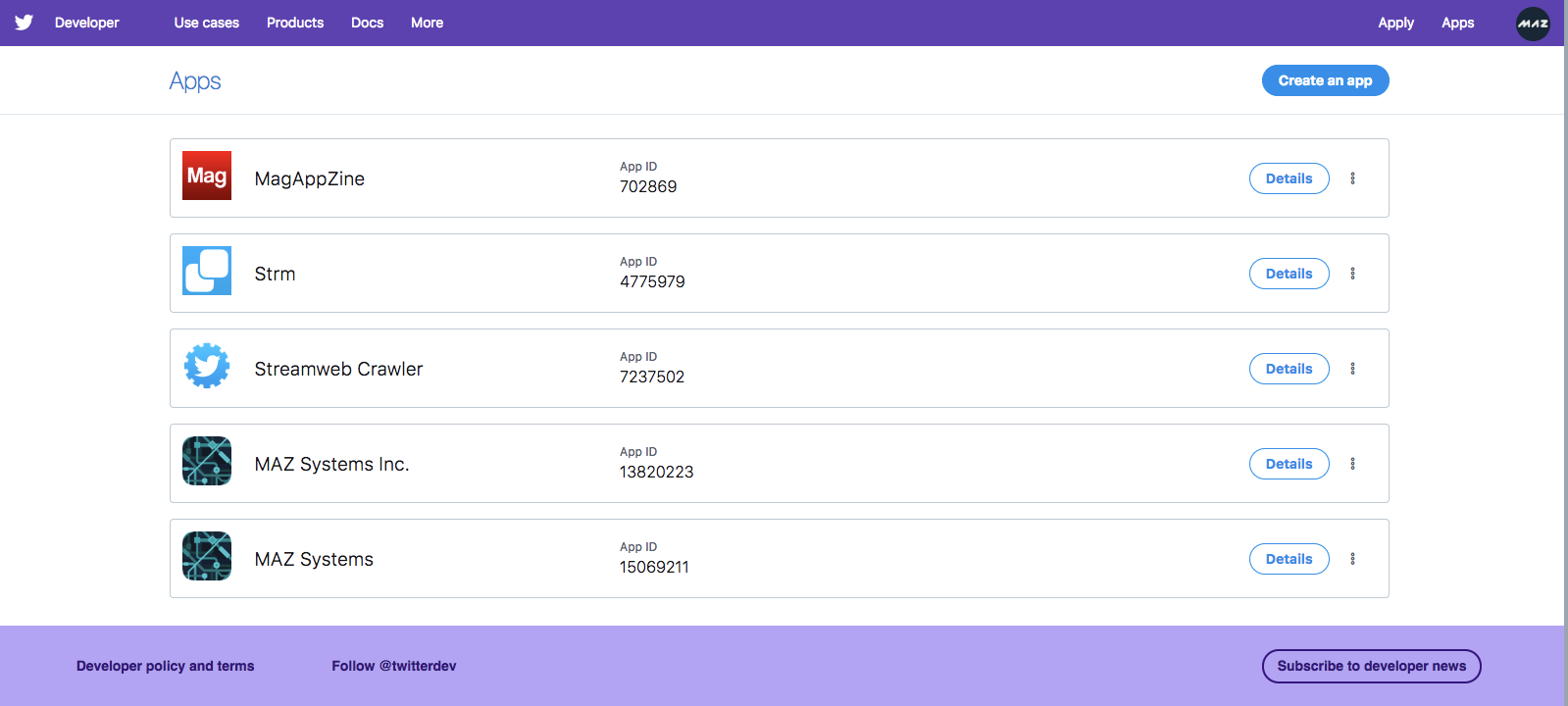Click the page vertical scrollbar

click(x=1565, y=353)
